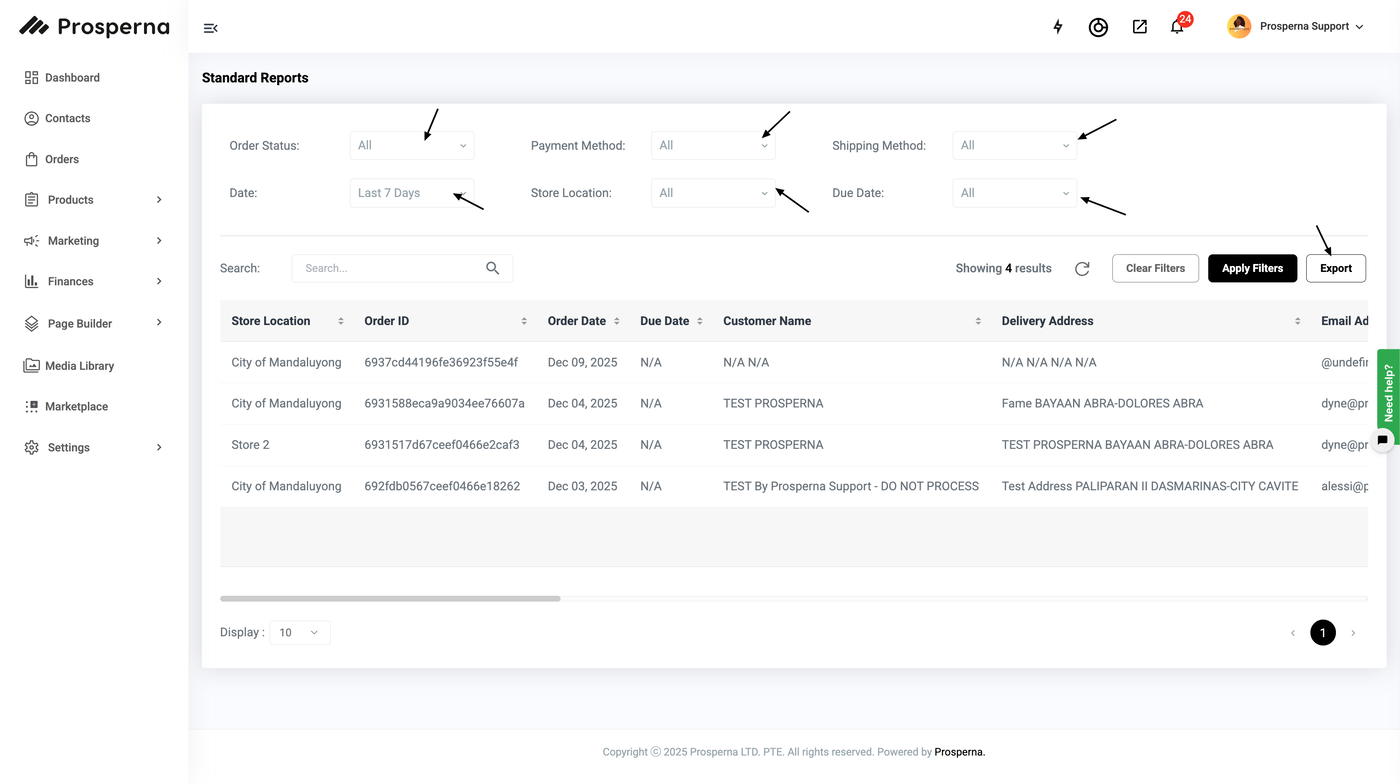Image resolution: width=1400 pixels, height=784 pixels.
Task: Click the Apply Filters button
Action: point(1252,268)
